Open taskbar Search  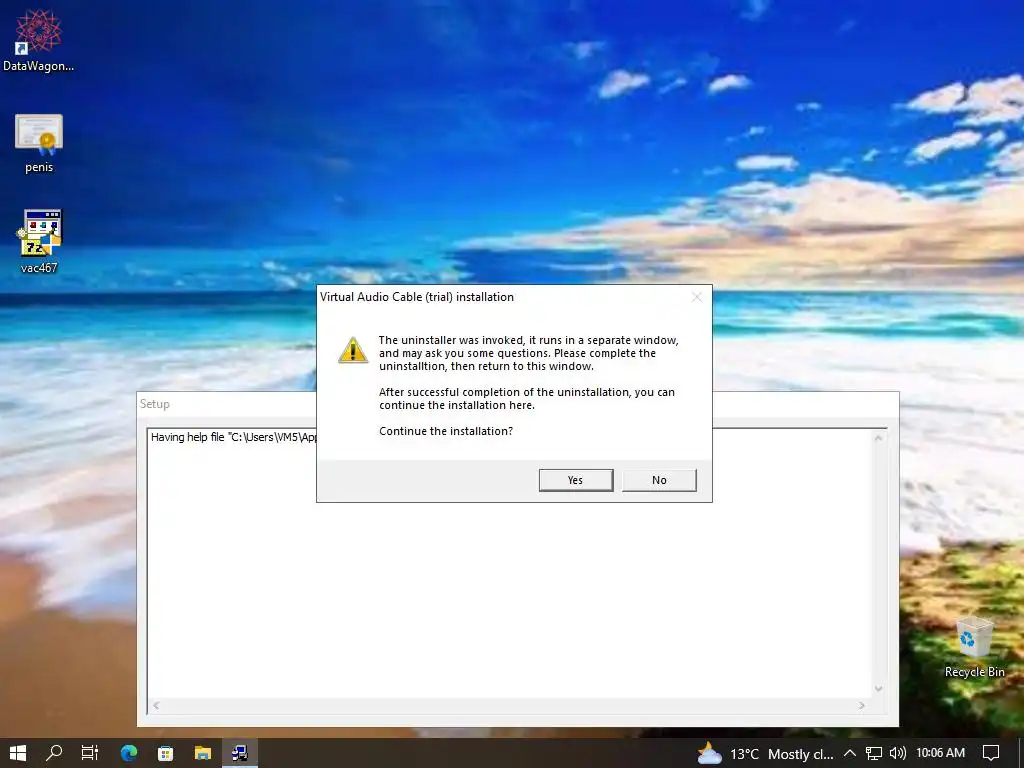tap(54, 753)
